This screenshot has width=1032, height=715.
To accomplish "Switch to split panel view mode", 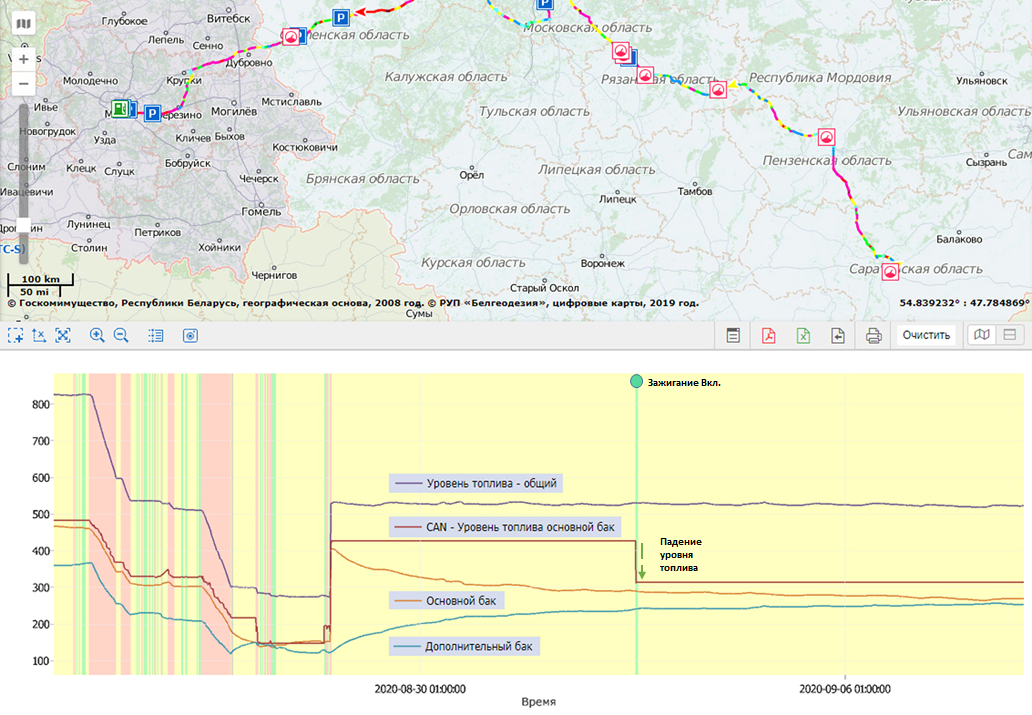I will click(x=1009, y=335).
